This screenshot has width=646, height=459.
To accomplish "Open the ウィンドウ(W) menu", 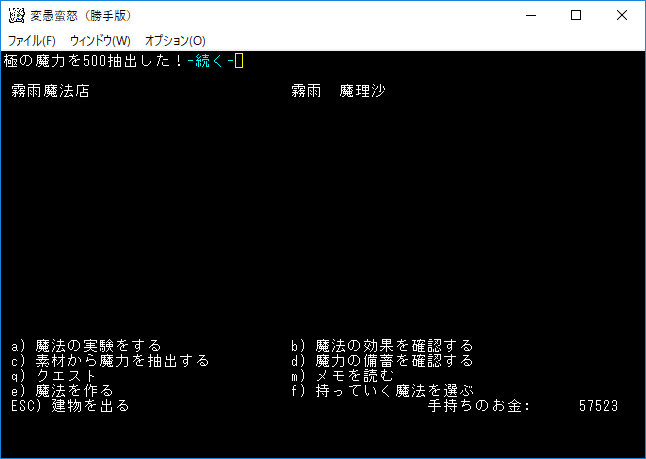I will [x=100, y=40].
